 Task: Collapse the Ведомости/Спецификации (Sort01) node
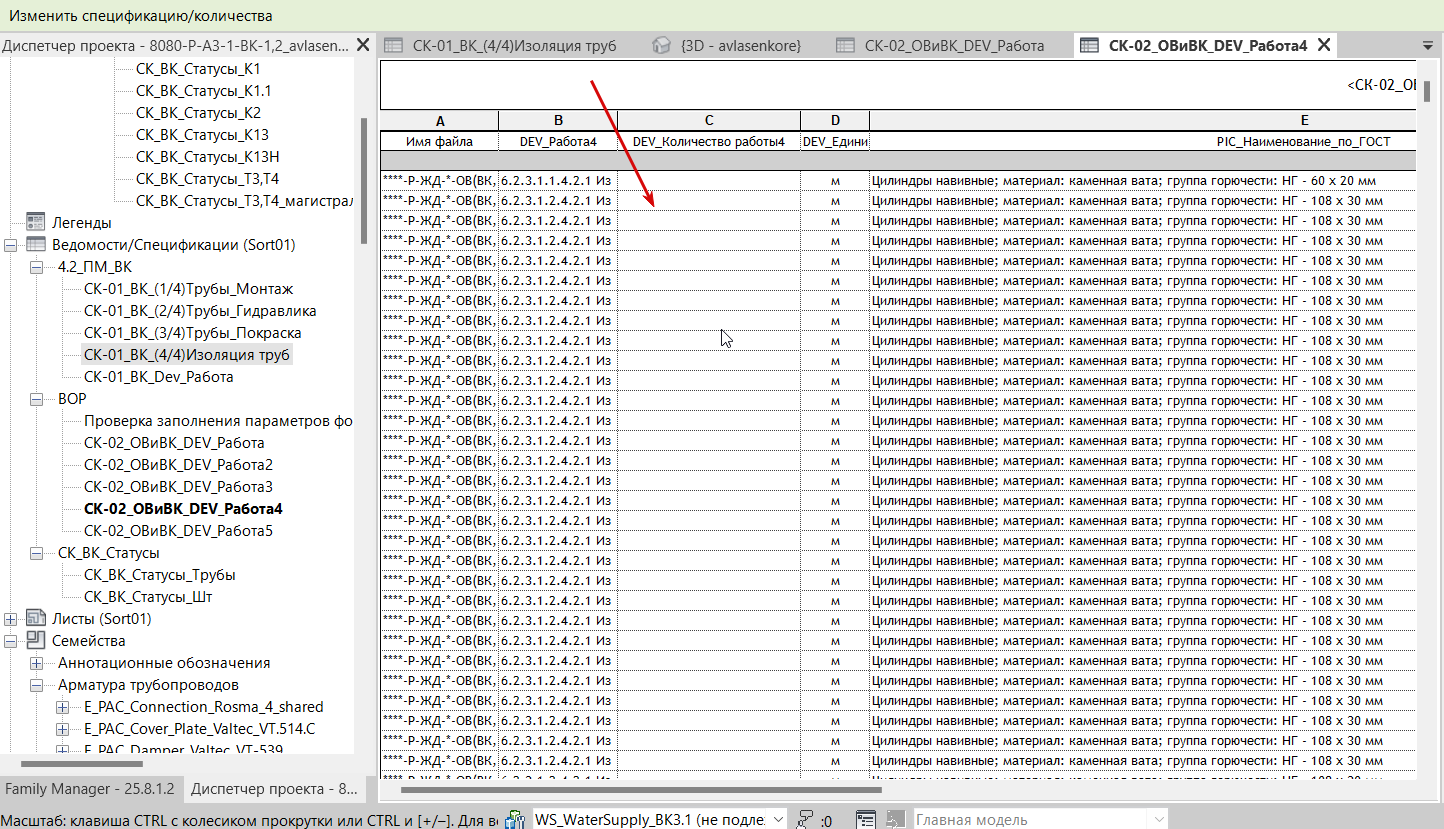pyautogui.click(x=10, y=245)
